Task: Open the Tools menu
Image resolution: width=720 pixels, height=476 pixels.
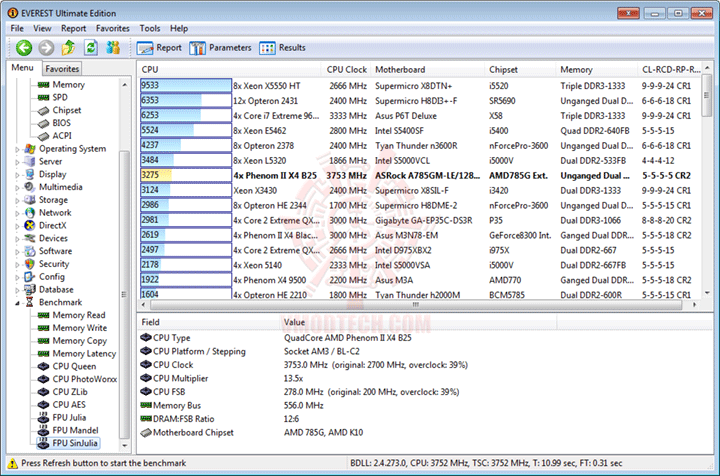Action: tap(150, 28)
